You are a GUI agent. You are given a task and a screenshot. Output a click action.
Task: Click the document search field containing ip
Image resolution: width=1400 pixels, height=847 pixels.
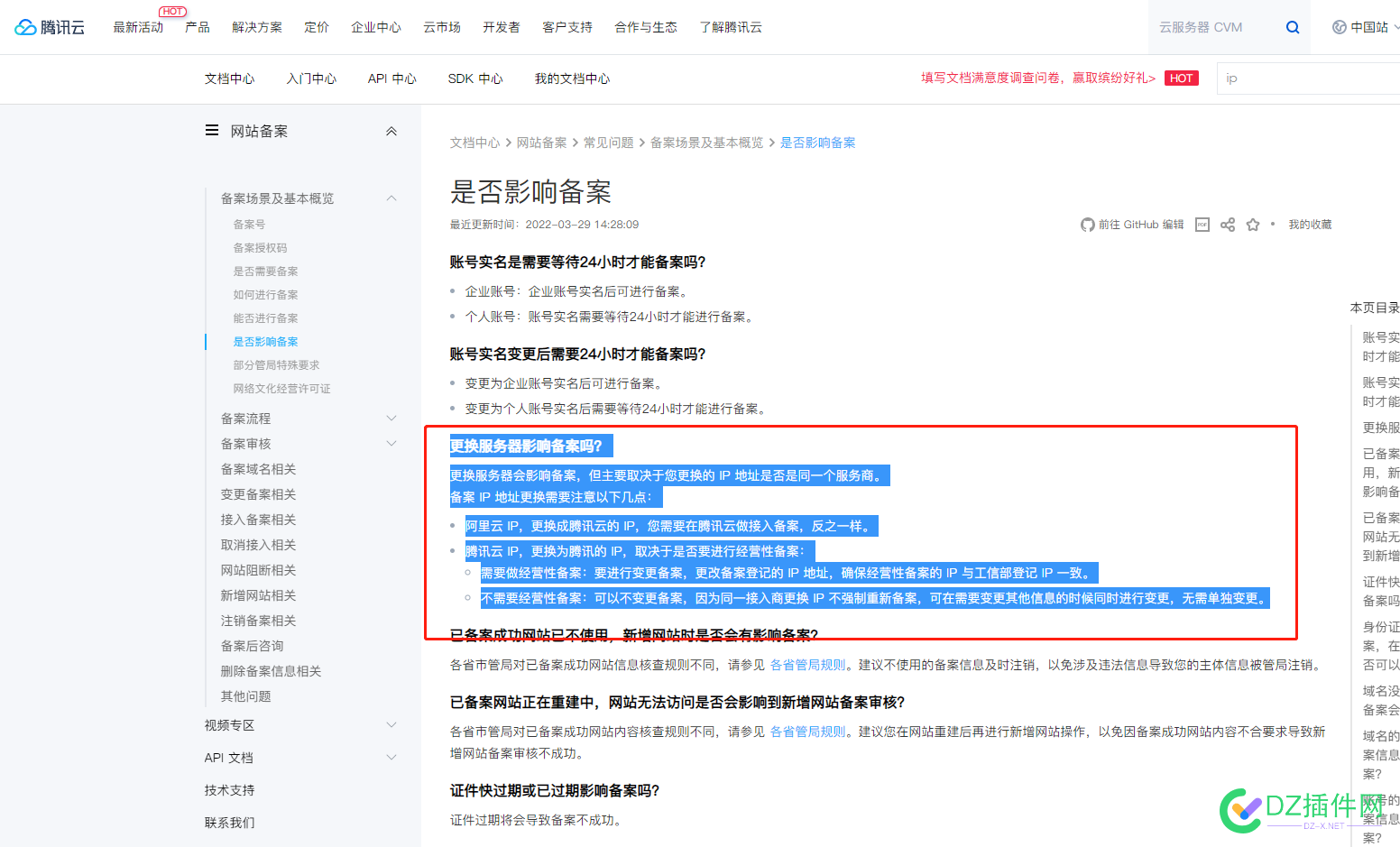pos(1308,78)
